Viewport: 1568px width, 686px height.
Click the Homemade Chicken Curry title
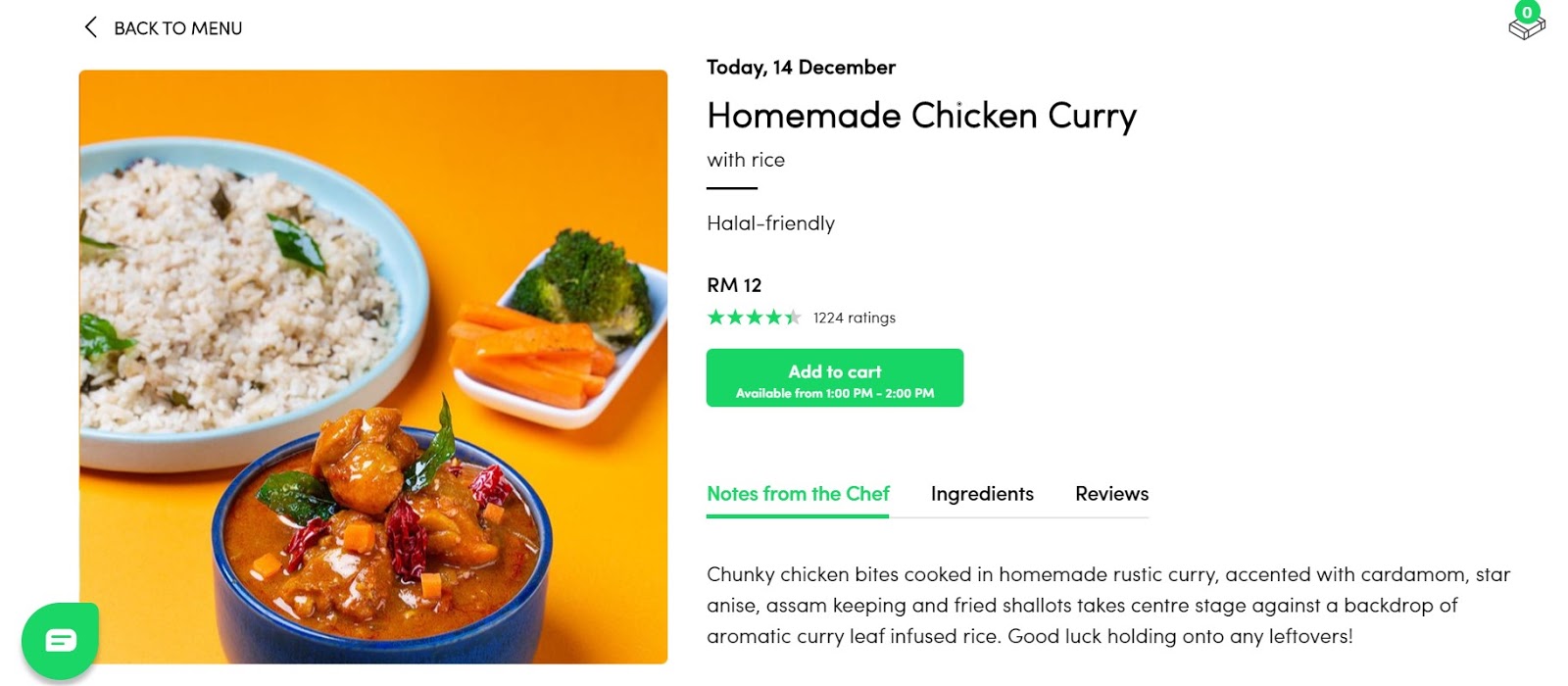pos(921,116)
